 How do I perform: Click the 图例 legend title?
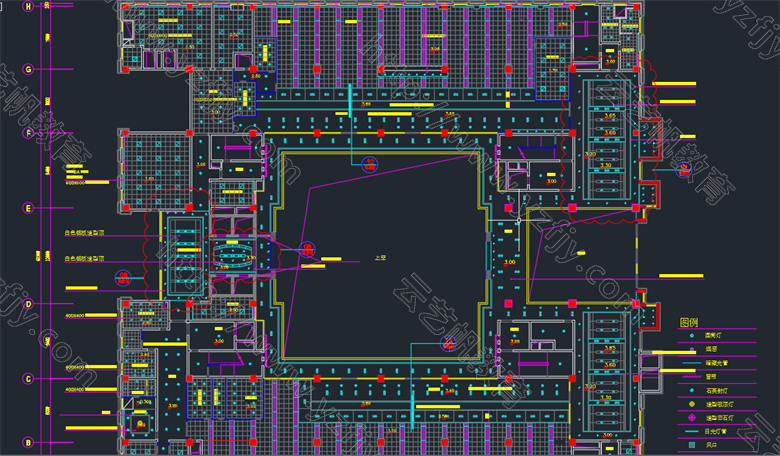pos(689,323)
